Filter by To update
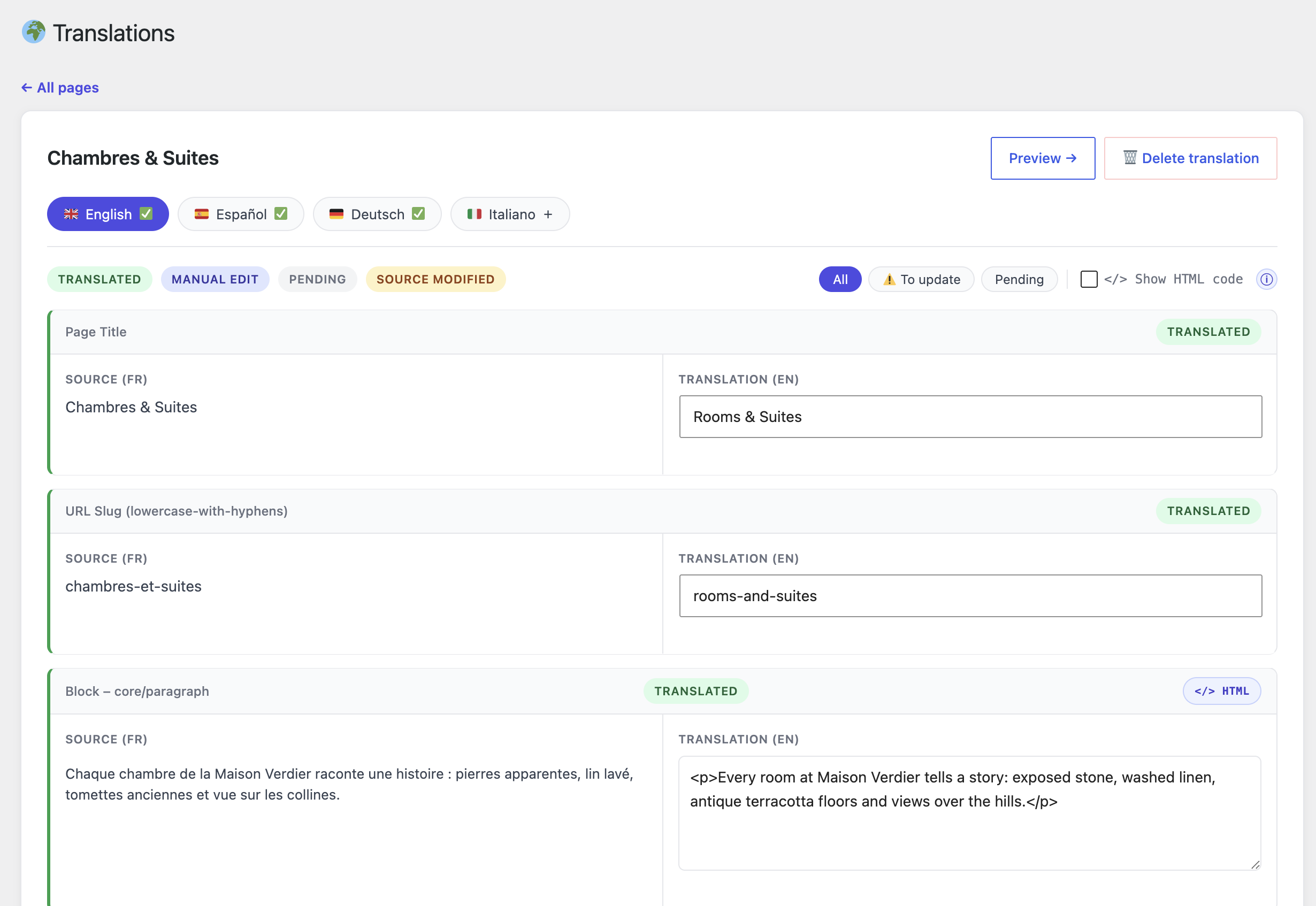This screenshot has width=1316, height=906. 921,279
